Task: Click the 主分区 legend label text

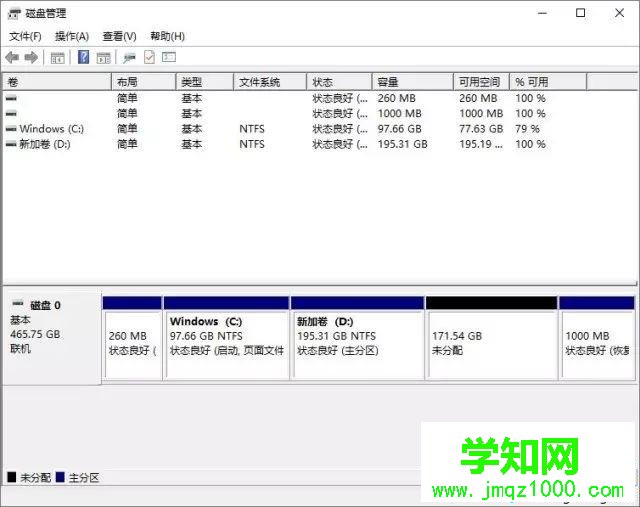Action: click(x=83, y=478)
